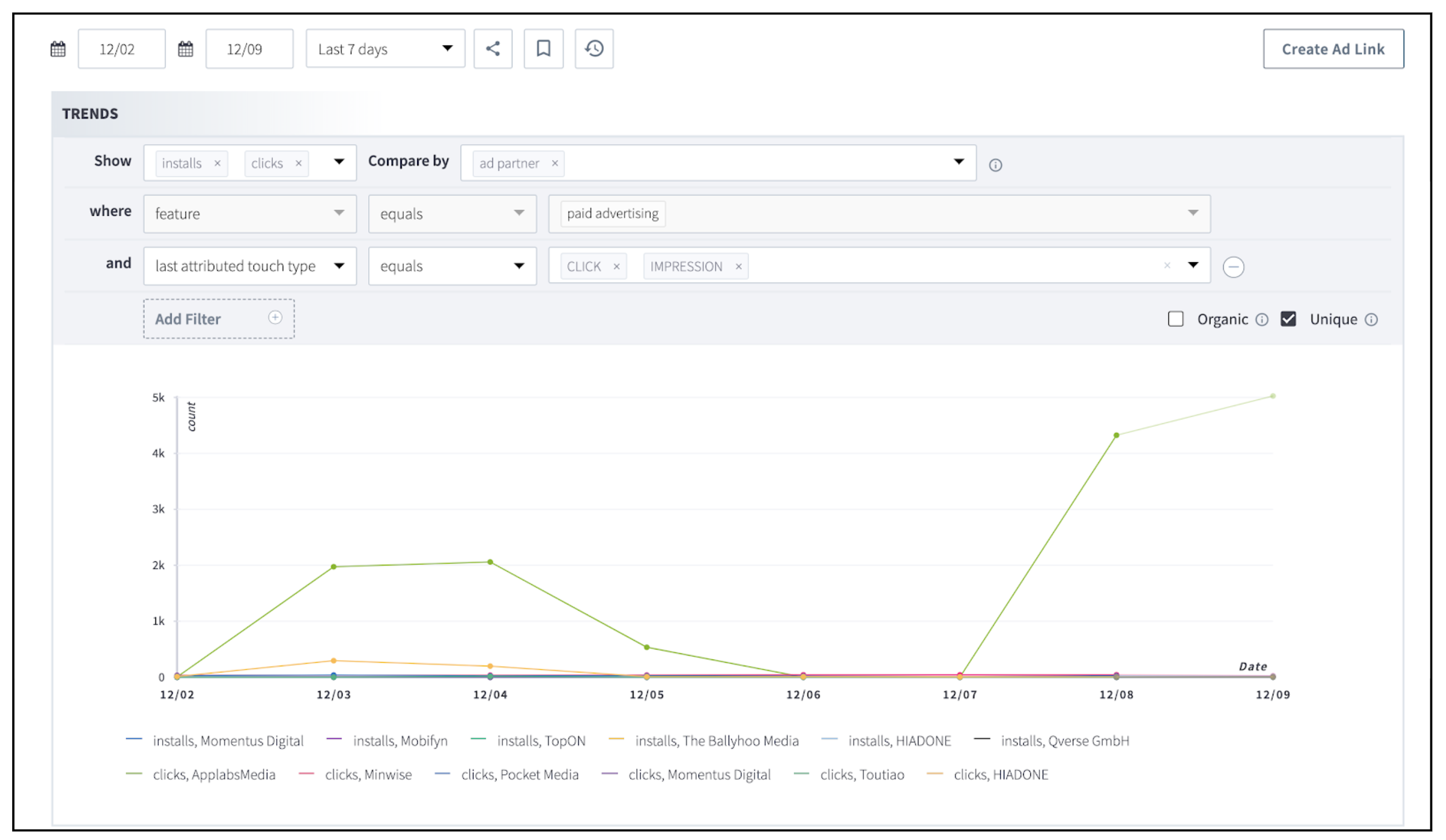Open the Last 7 days dropdown
1446x840 pixels.
pos(385,49)
